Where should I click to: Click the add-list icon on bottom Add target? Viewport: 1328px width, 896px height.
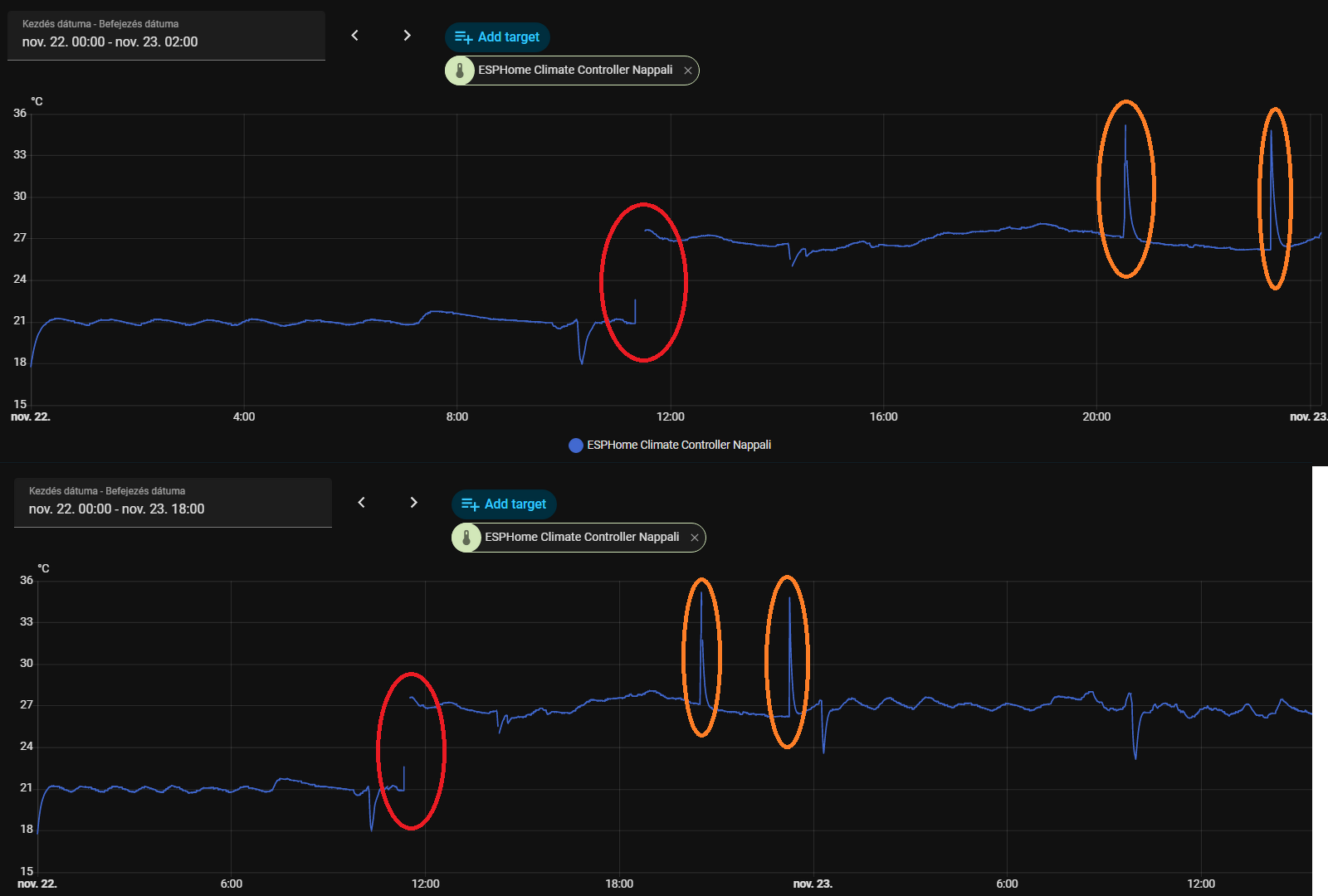tap(471, 504)
